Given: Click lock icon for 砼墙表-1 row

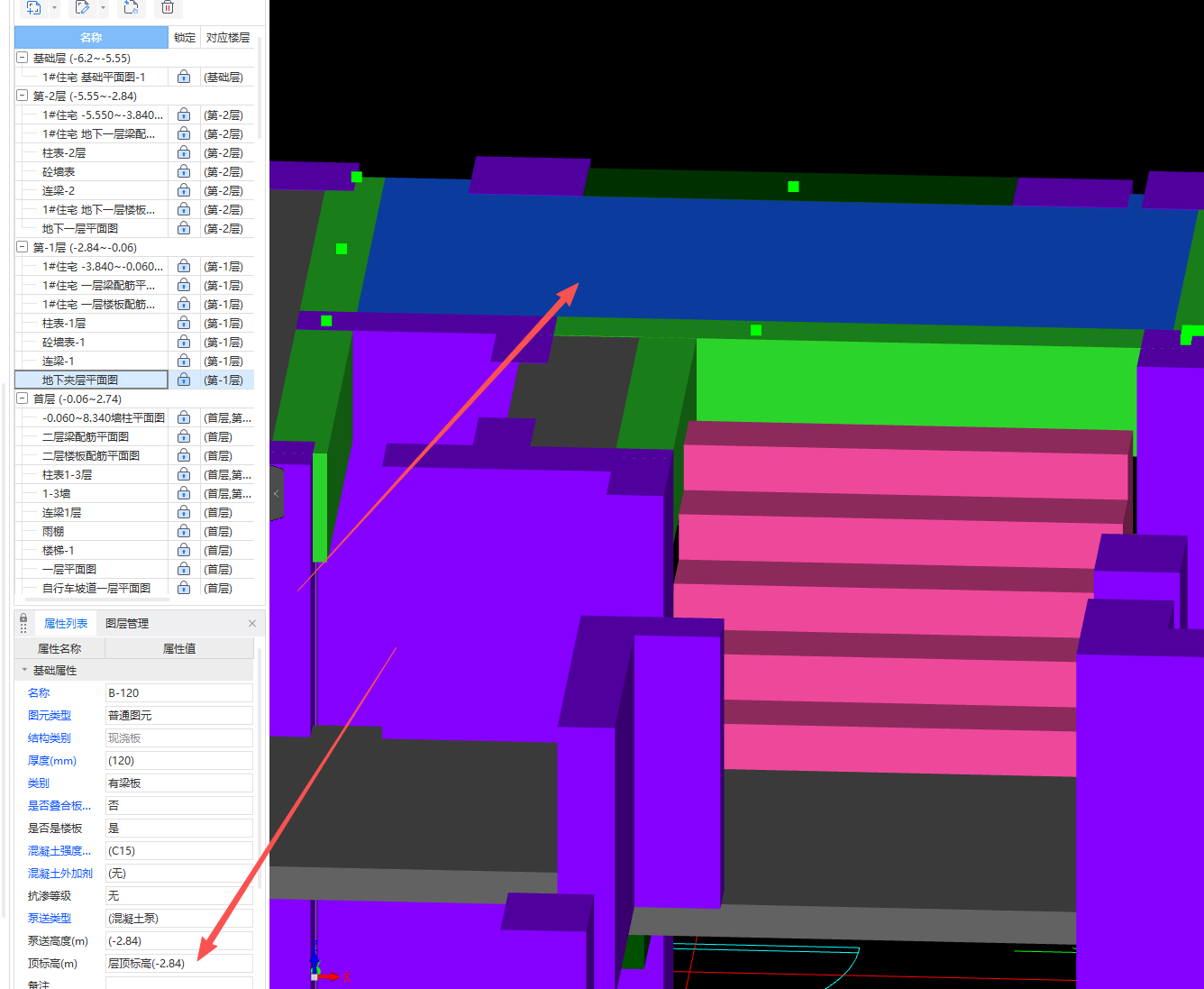Looking at the screenshot, I should click(184, 343).
